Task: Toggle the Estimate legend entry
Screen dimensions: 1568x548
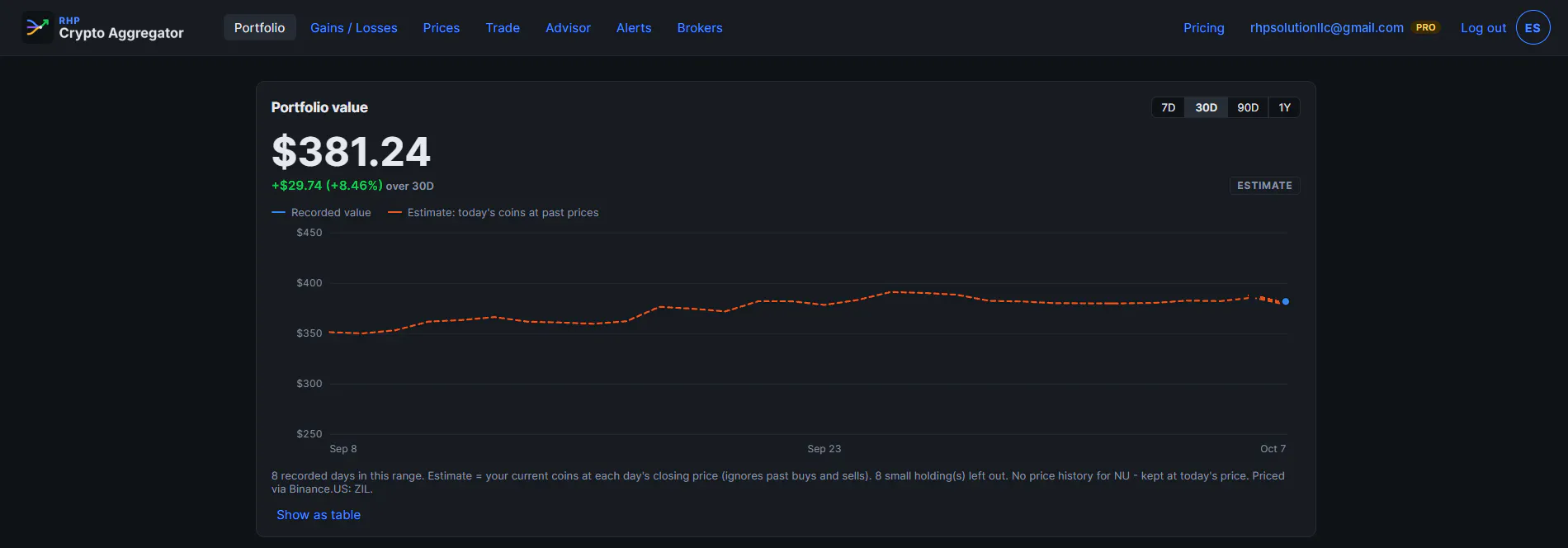Action: [494, 212]
